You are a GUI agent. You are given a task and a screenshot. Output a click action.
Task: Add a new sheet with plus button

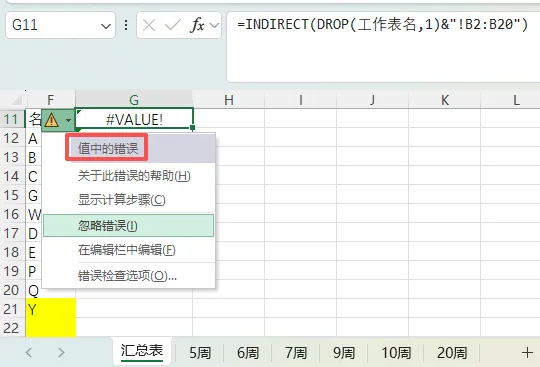click(527, 353)
